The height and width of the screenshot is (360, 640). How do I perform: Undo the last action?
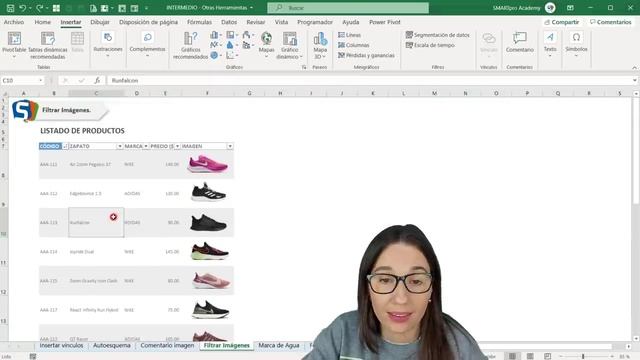click(x=22, y=8)
